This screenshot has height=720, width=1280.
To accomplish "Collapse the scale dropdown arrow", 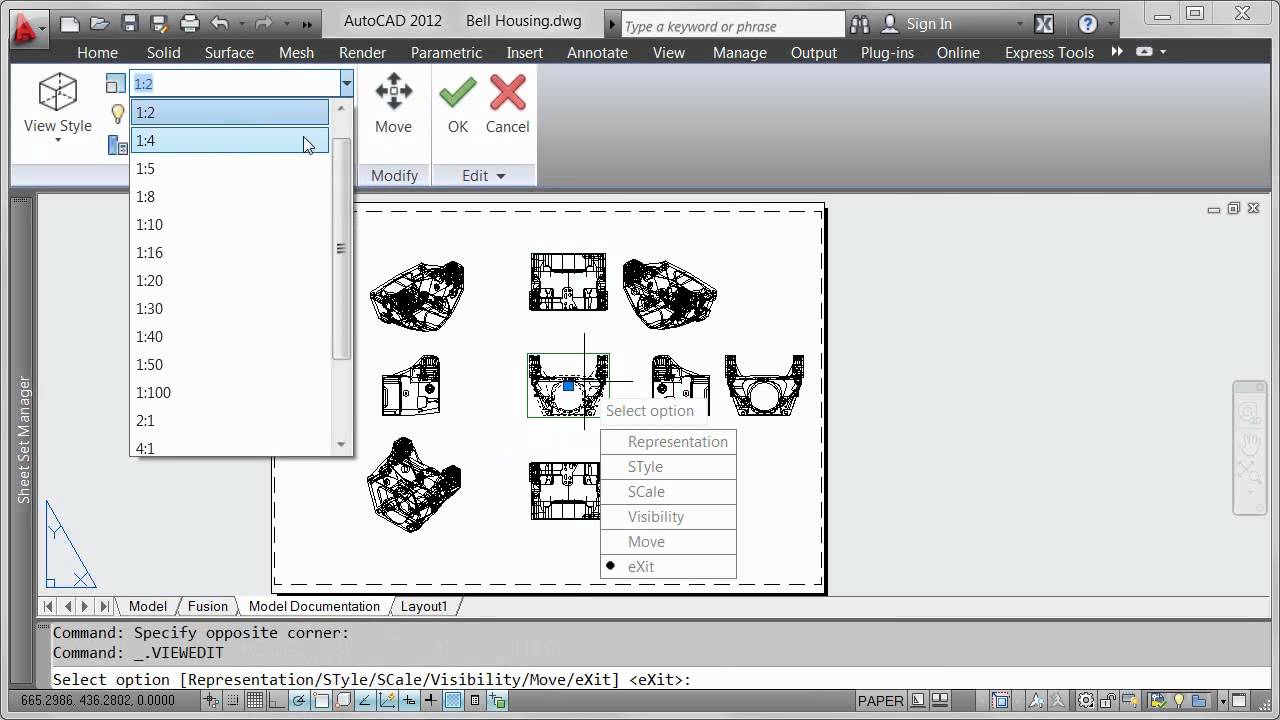I will (x=346, y=84).
